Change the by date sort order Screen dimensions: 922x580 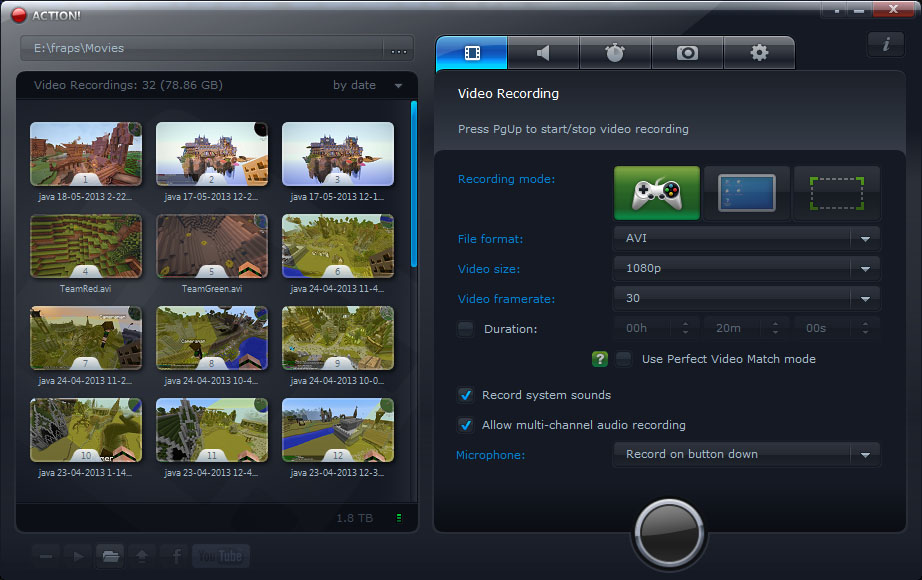point(367,86)
